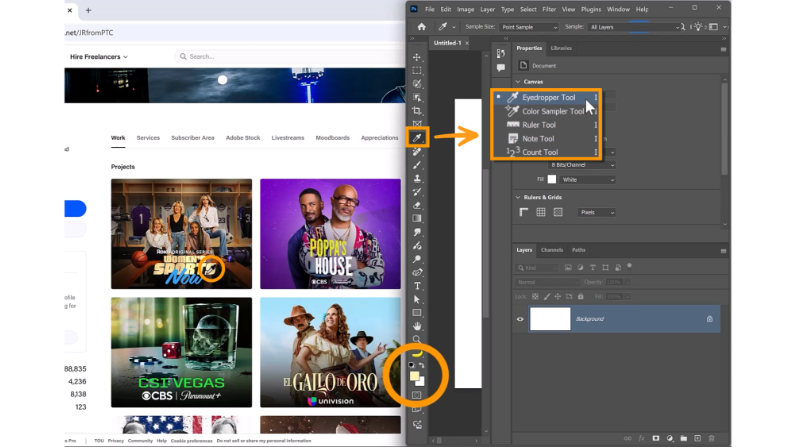Collapse the Rulers & Grids section
The height and width of the screenshot is (448, 795).
pos(518,197)
